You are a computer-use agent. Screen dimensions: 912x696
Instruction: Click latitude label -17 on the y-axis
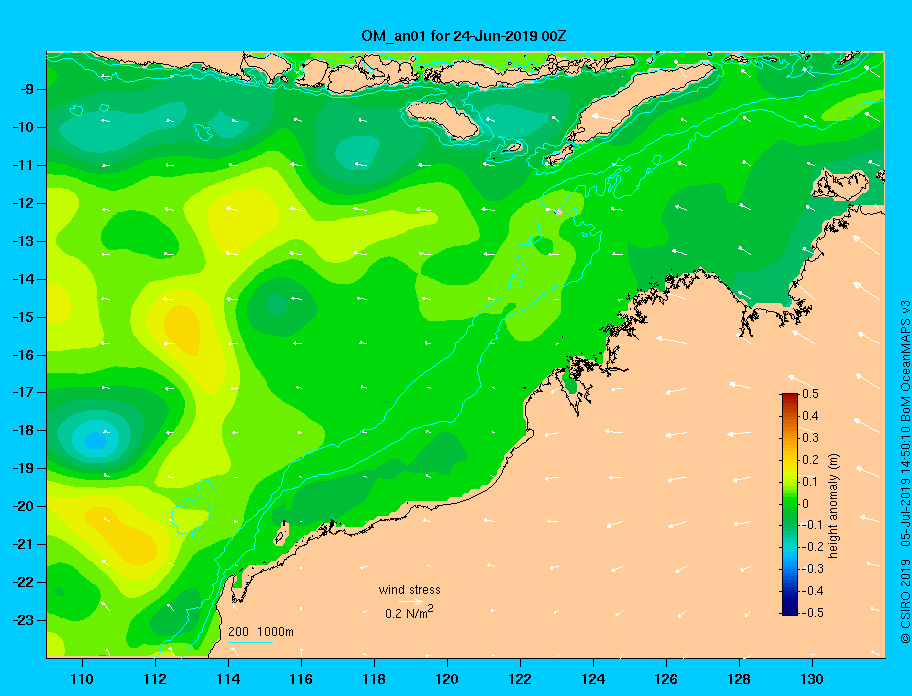23,392
